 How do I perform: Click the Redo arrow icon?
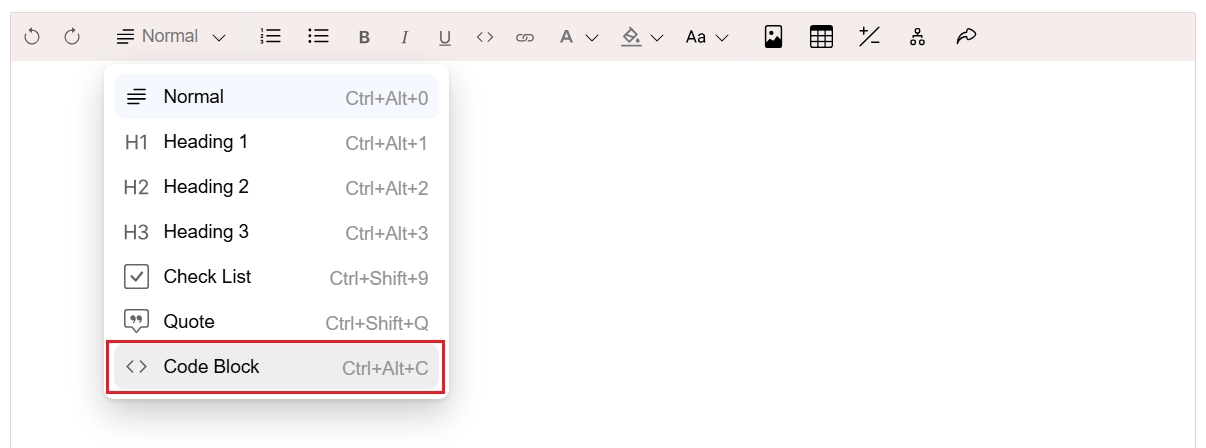pos(72,37)
